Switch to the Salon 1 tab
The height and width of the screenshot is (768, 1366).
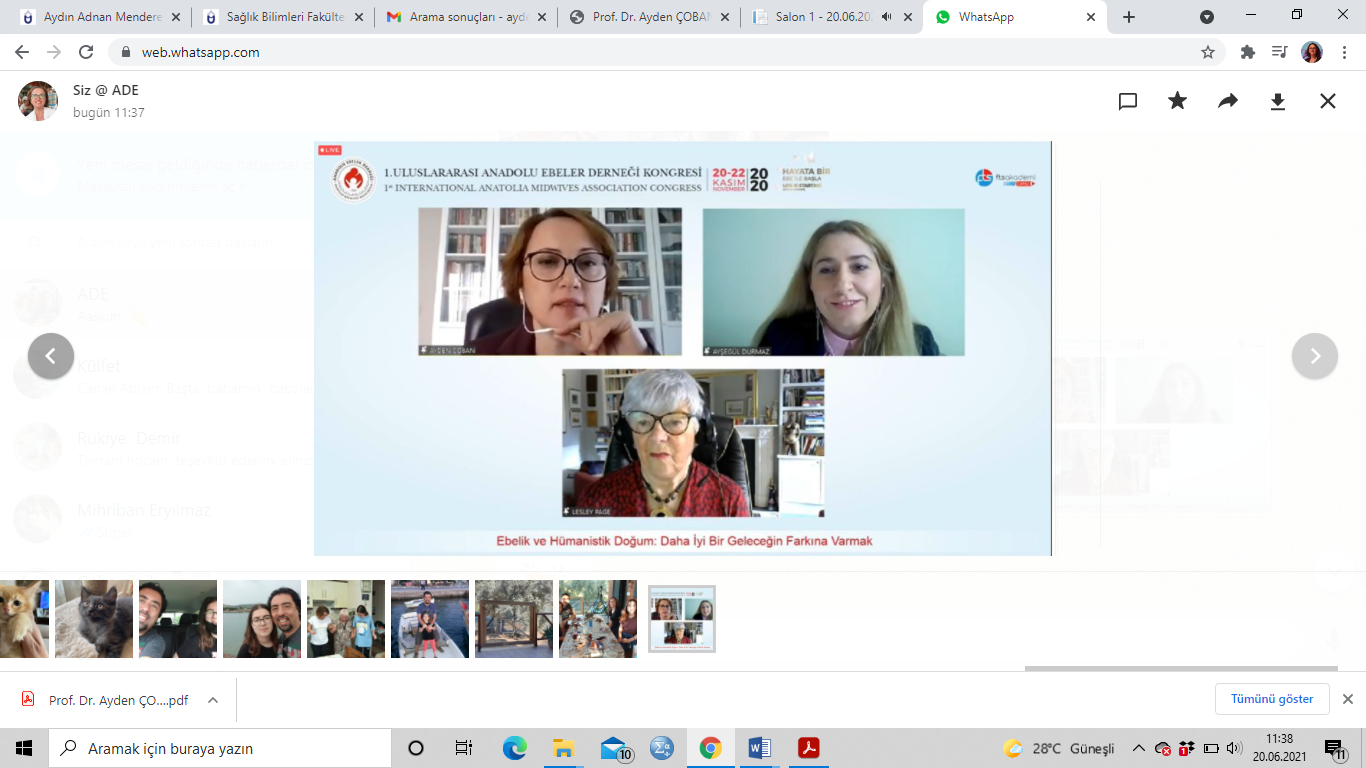click(821, 17)
